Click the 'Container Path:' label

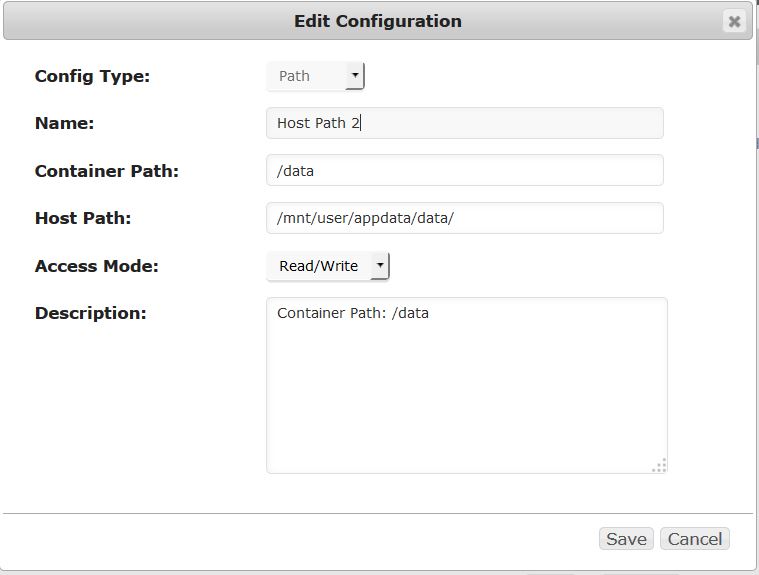107,171
